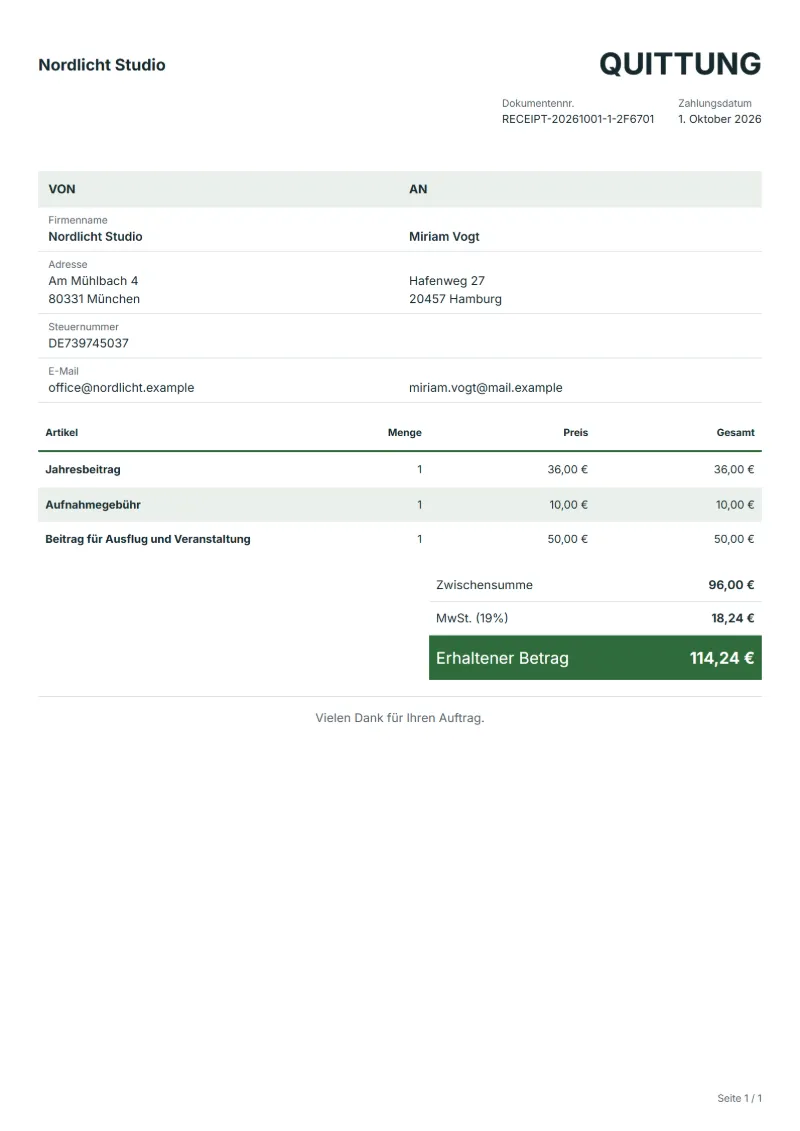Click the Preis column header

coord(576,433)
